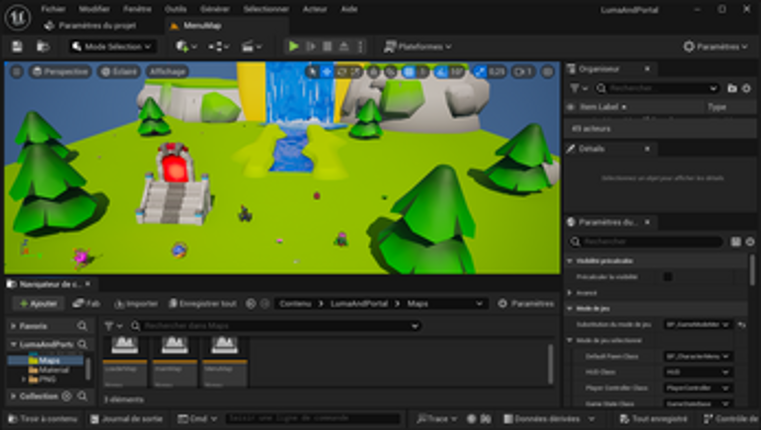Open the cinematics clapperboard dropdown
Image resolution: width=761 pixels, height=430 pixels.
[251, 47]
